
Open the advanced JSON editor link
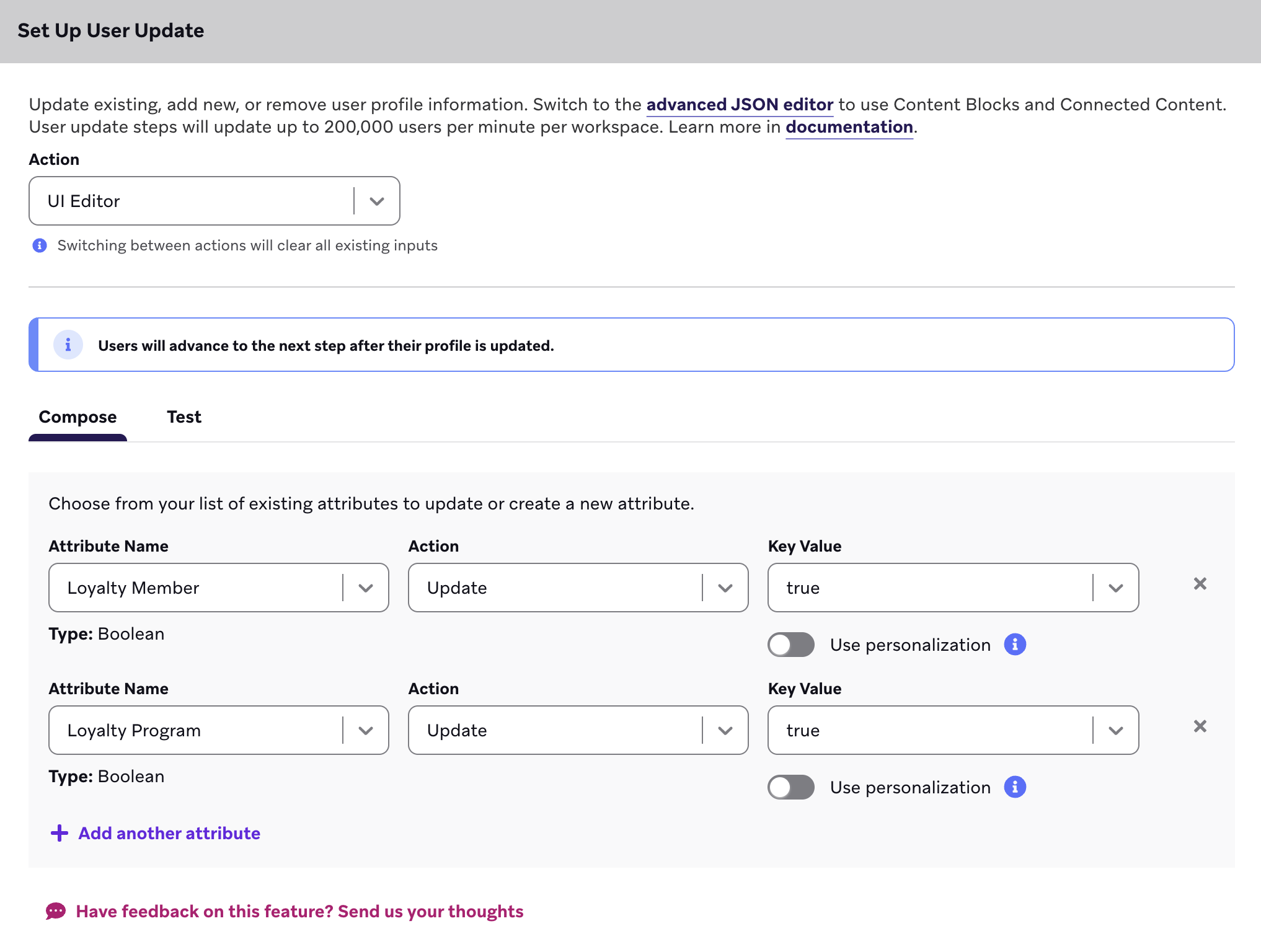pyautogui.click(x=739, y=104)
